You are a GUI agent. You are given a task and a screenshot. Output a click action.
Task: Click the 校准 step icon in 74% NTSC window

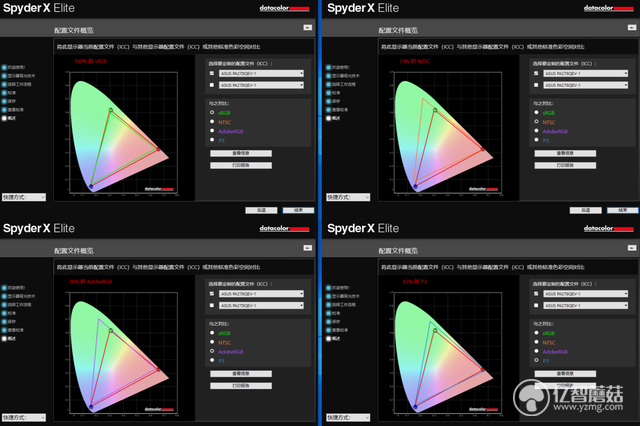[328, 93]
